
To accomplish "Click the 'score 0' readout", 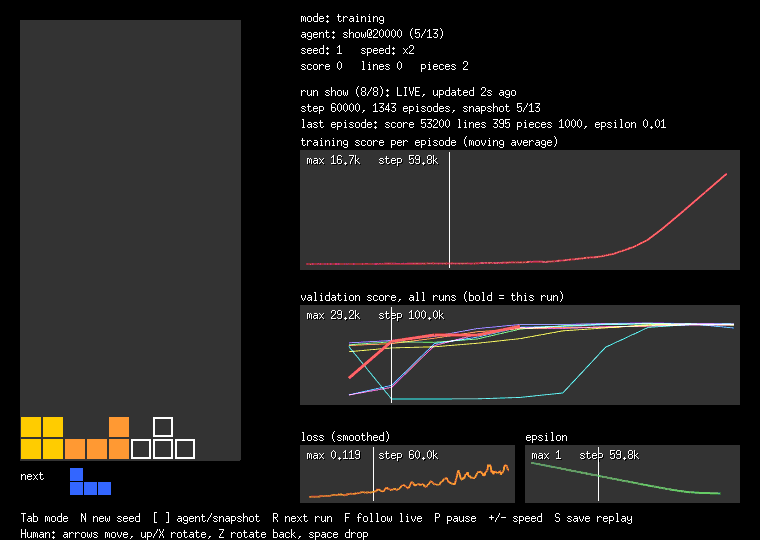I will (x=321, y=66).
